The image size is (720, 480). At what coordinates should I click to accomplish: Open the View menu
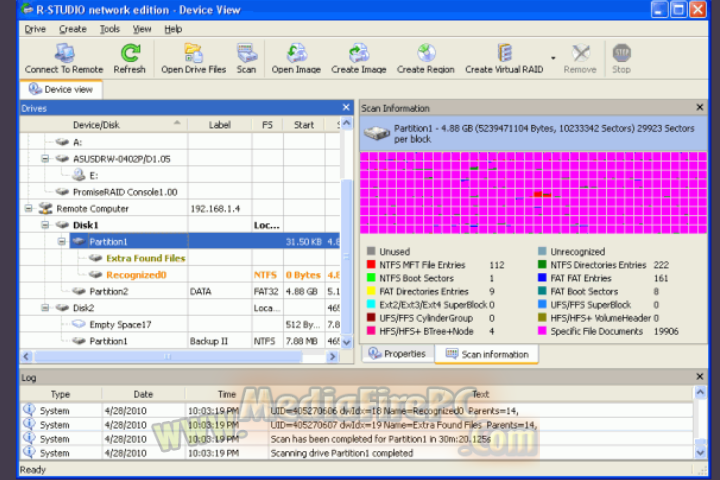pos(142,29)
